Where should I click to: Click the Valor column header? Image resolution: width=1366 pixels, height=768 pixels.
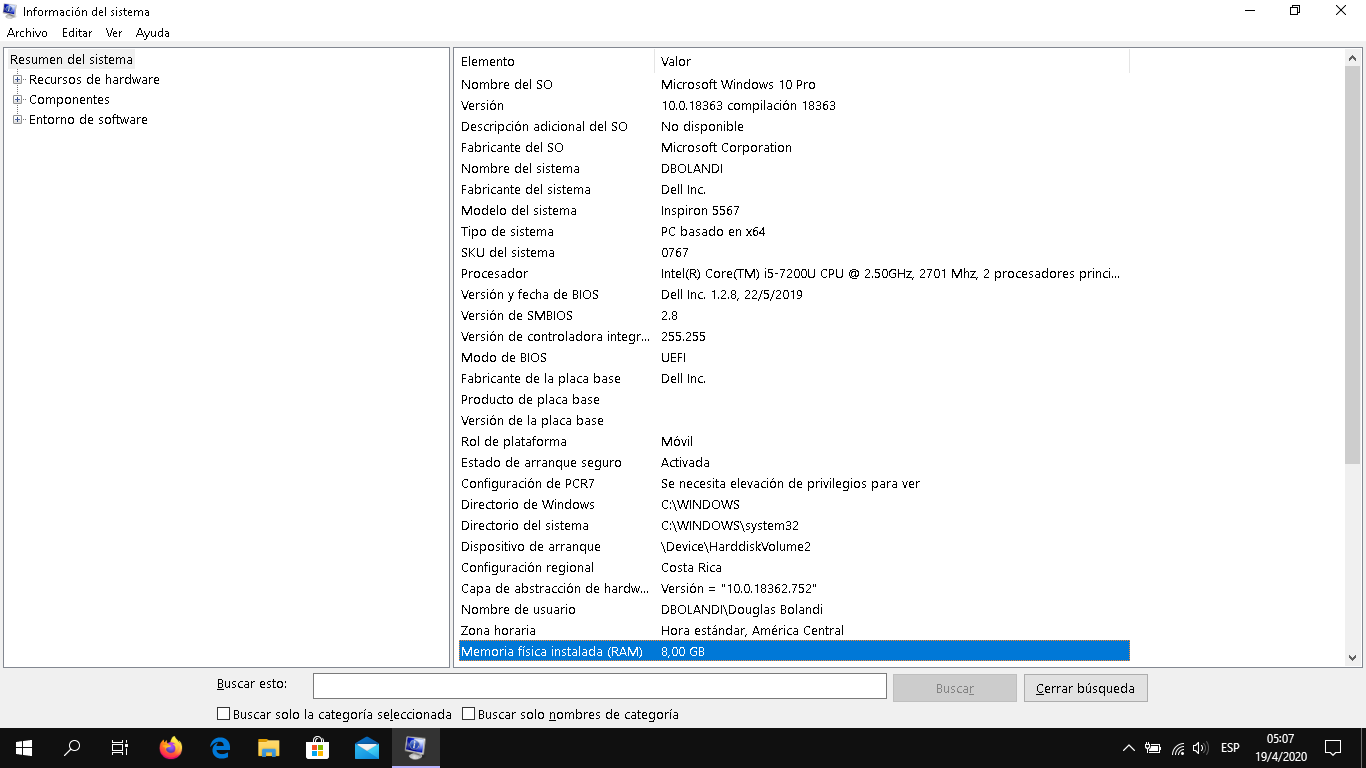(892, 62)
